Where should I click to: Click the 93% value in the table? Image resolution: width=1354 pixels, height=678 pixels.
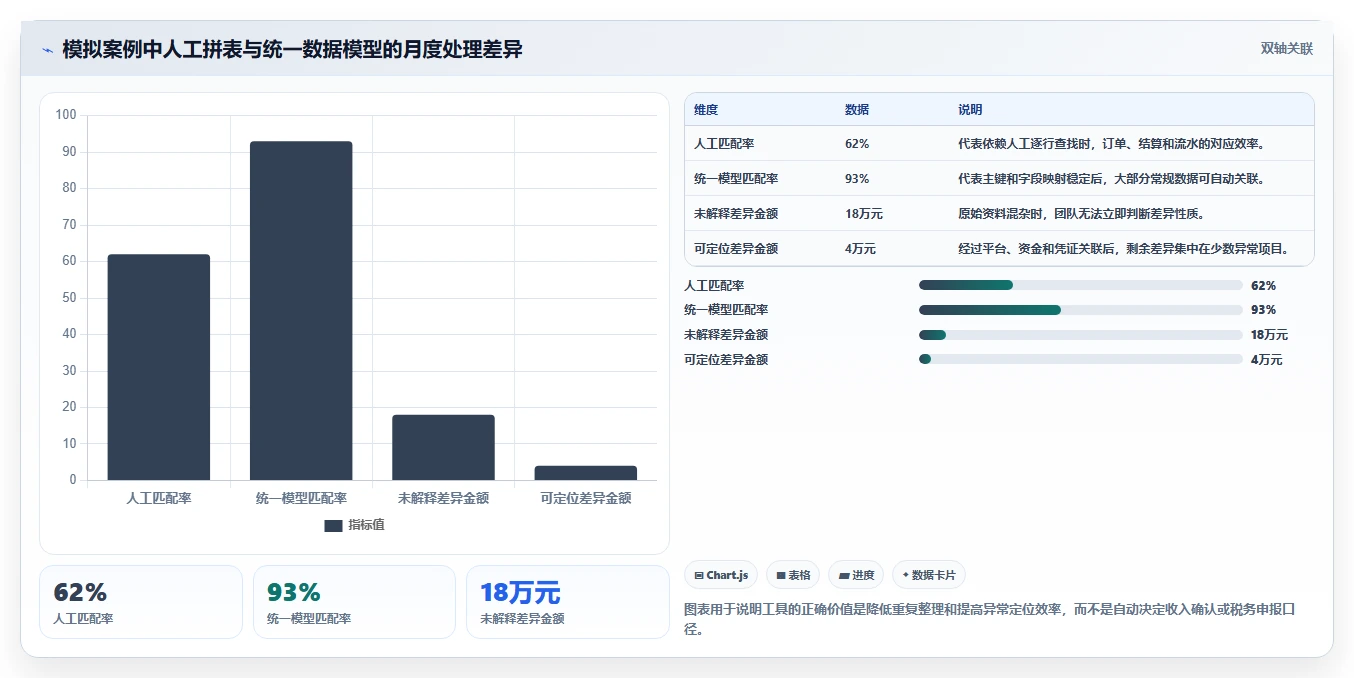(x=857, y=179)
